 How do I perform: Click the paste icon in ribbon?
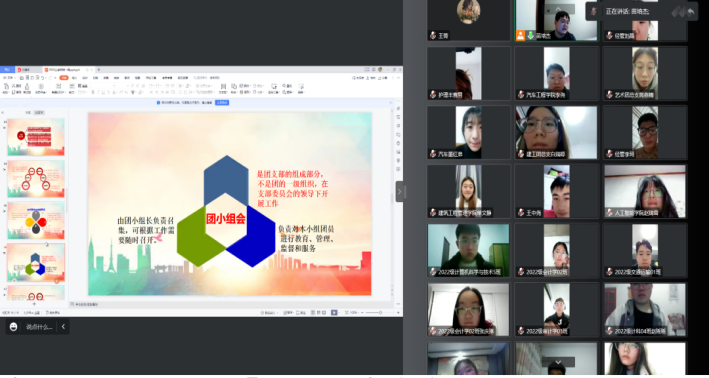point(6,86)
